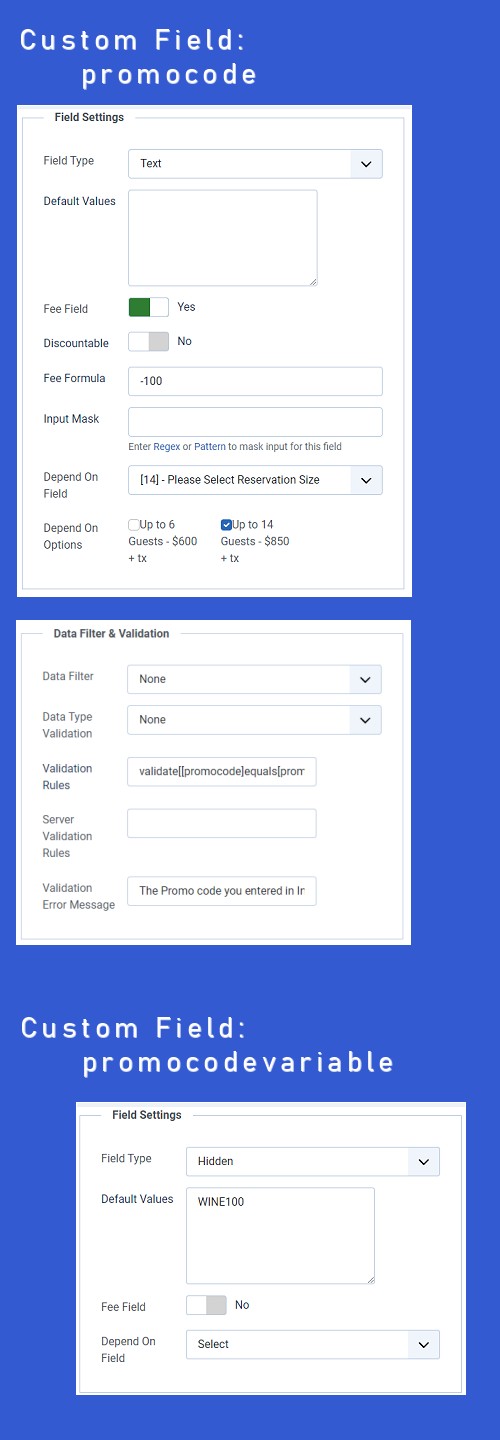Click the promocode Default Values textarea

[223, 238]
